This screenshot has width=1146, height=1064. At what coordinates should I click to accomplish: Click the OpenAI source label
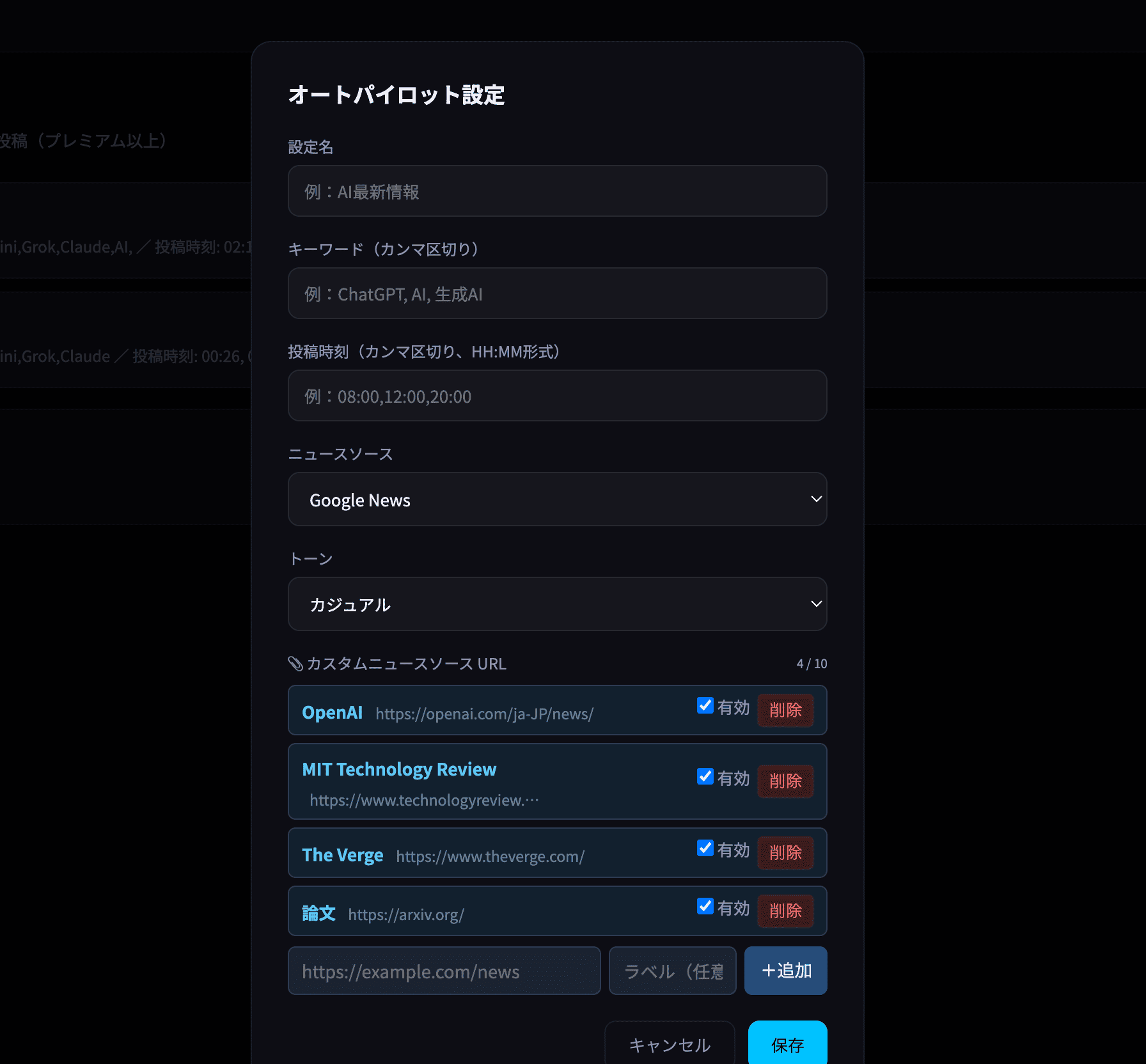tap(332, 712)
